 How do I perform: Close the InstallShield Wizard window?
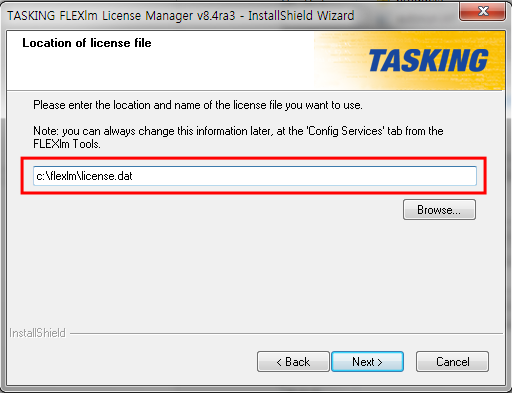click(483, 11)
